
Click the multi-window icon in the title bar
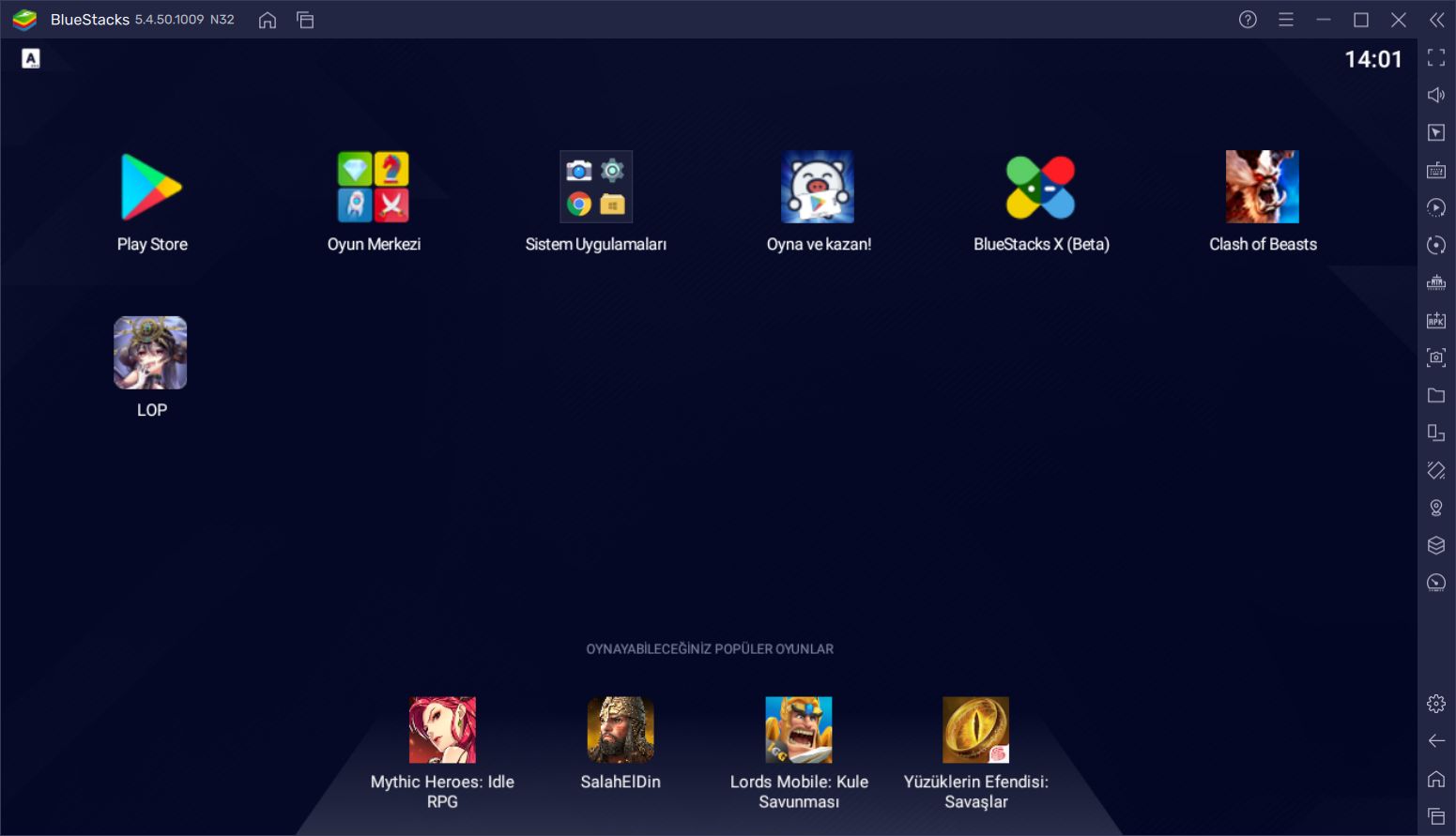point(305,20)
